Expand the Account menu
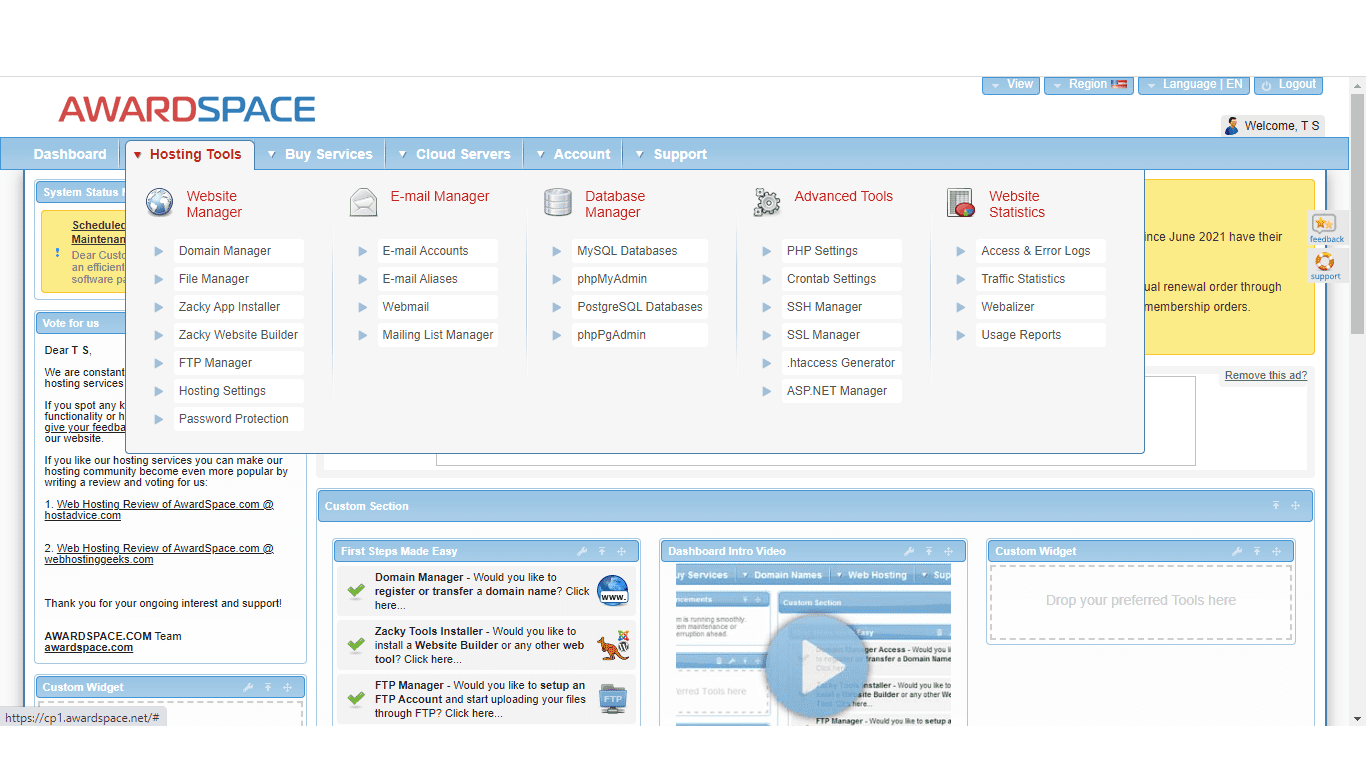The image size is (1366, 768). click(x=573, y=154)
